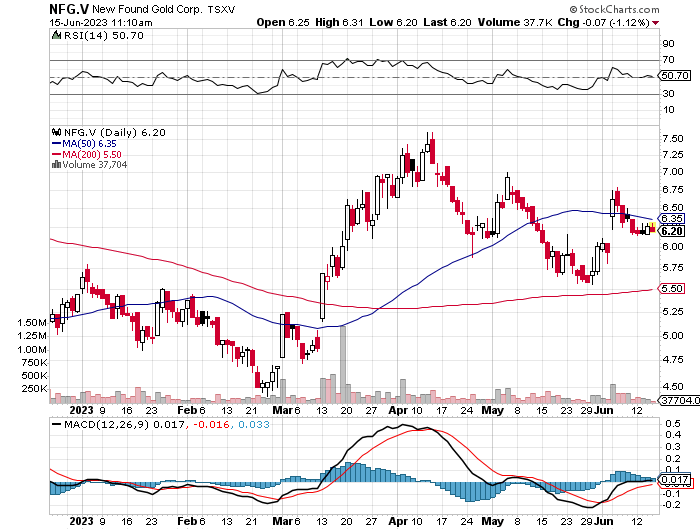
Task: Click the Volume 37,704 legend label
Action: click(95, 164)
